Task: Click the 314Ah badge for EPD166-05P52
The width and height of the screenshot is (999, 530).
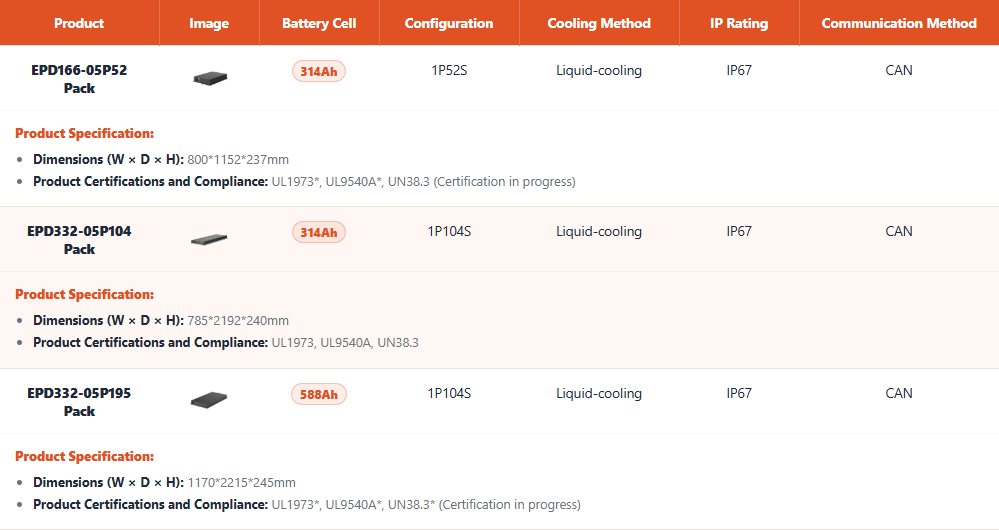Action: (319, 71)
